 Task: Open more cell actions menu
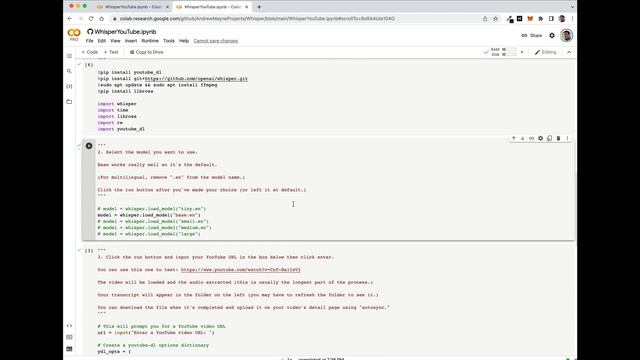pyautogui.click(x=567, y=138)
